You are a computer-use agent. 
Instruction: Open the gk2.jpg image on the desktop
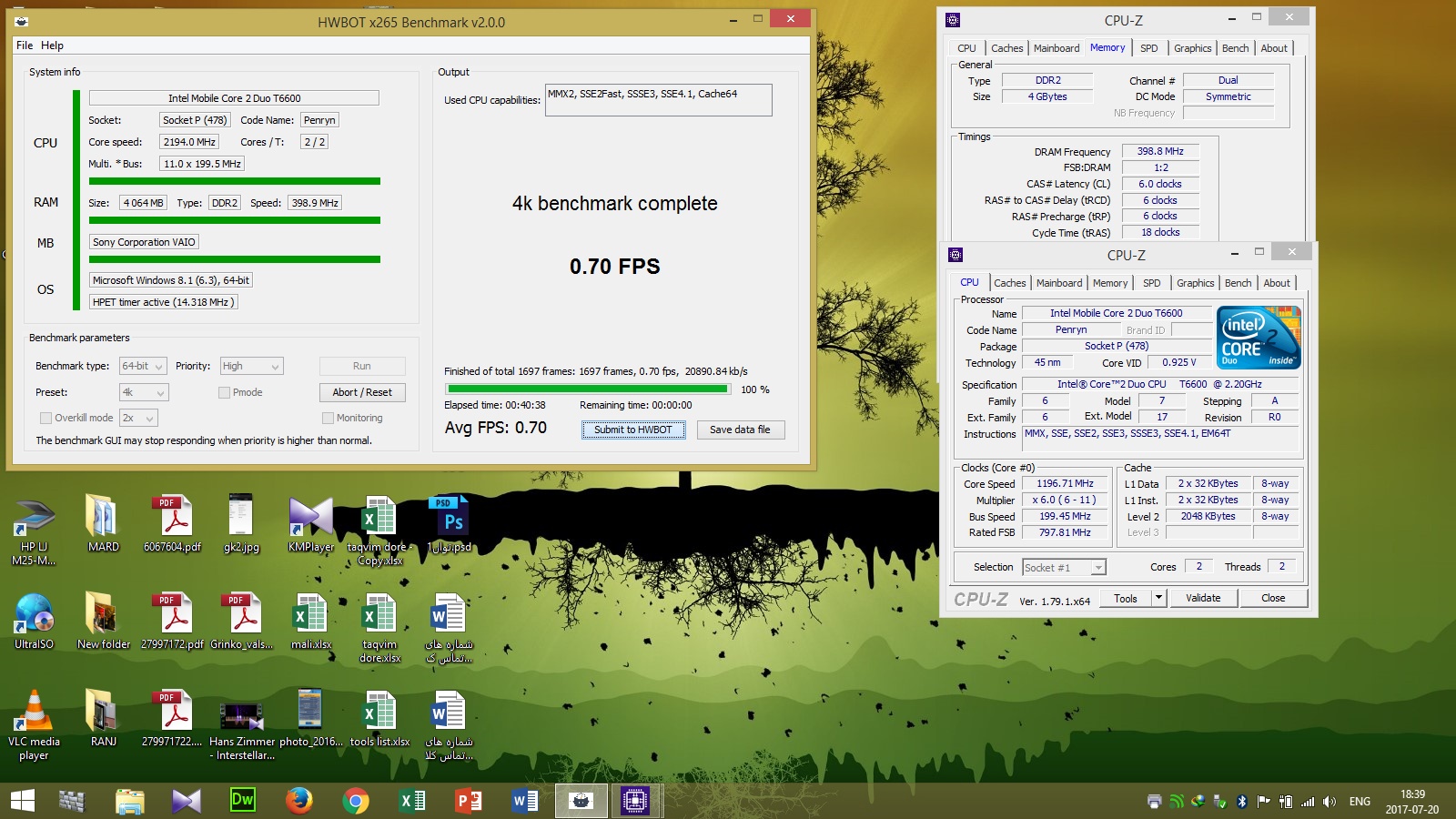pyautogui.click(x=241, y=524)
